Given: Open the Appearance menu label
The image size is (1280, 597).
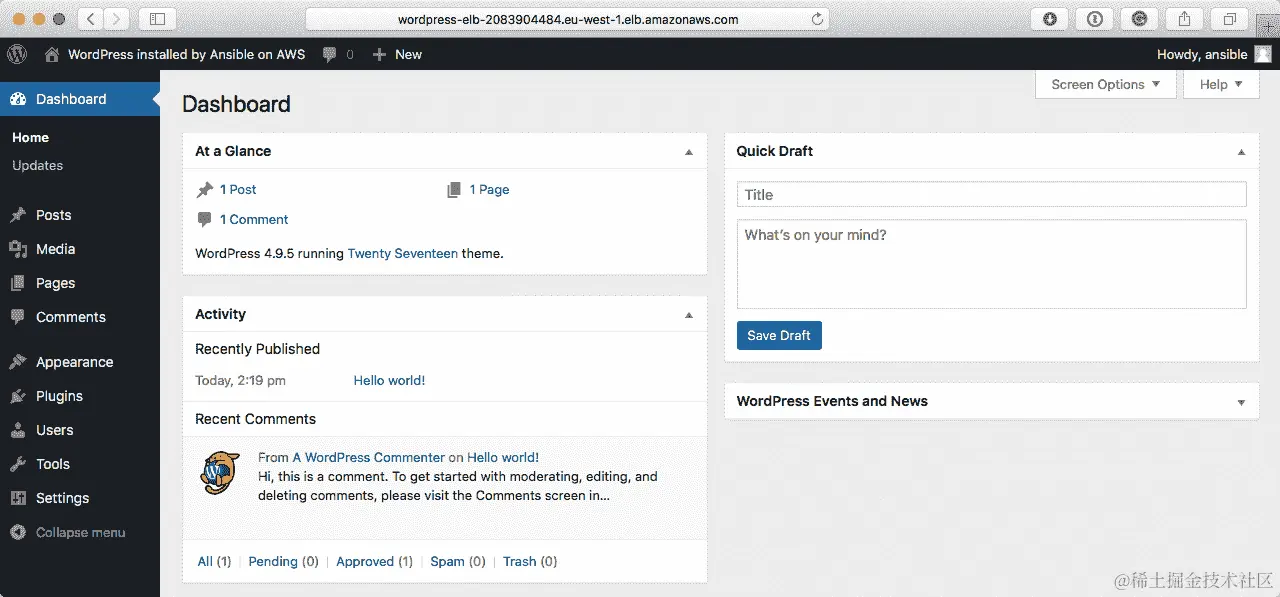Looking at the screenshot, I should coord(75,362).
